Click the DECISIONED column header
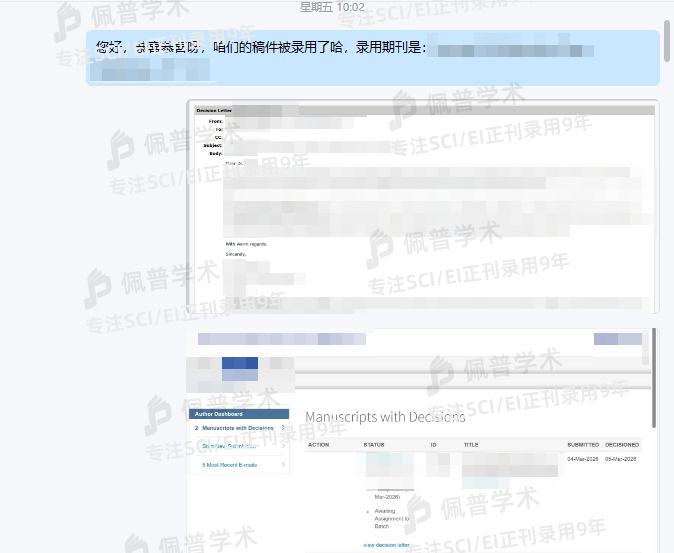 621,444
